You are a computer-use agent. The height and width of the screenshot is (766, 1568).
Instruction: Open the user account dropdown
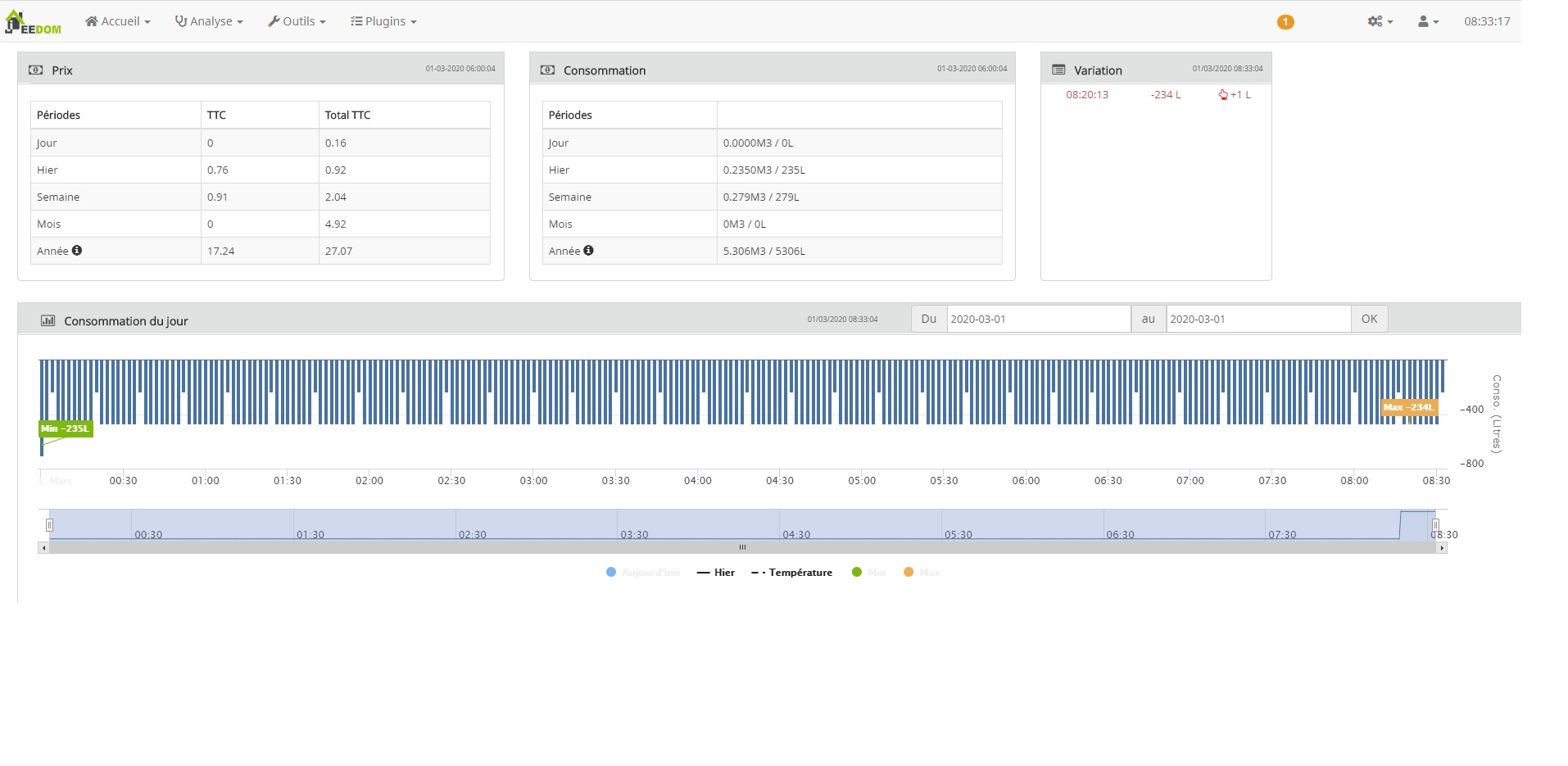(1428, 22)
